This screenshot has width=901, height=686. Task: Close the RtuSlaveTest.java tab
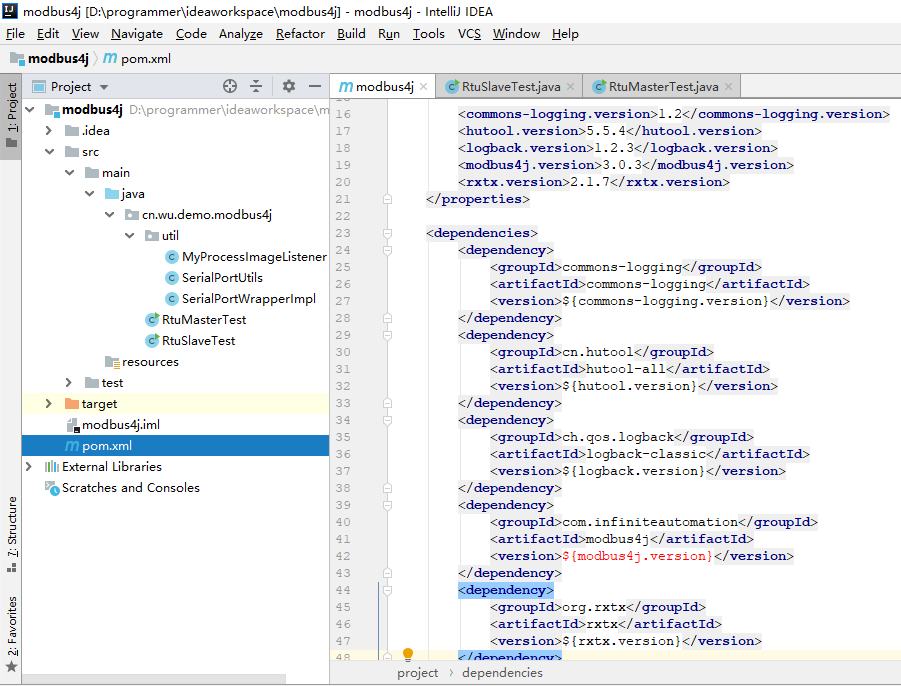coord(570,86)
